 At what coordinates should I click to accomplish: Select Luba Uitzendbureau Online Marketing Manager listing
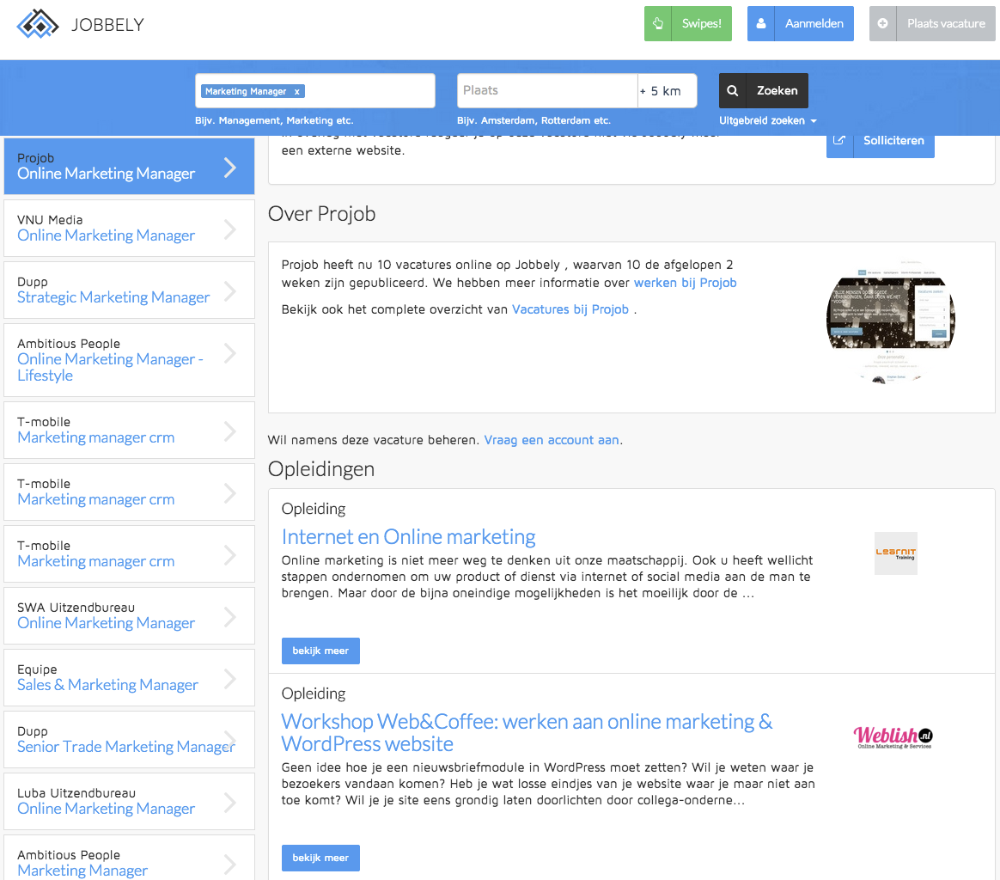(129, 802)
